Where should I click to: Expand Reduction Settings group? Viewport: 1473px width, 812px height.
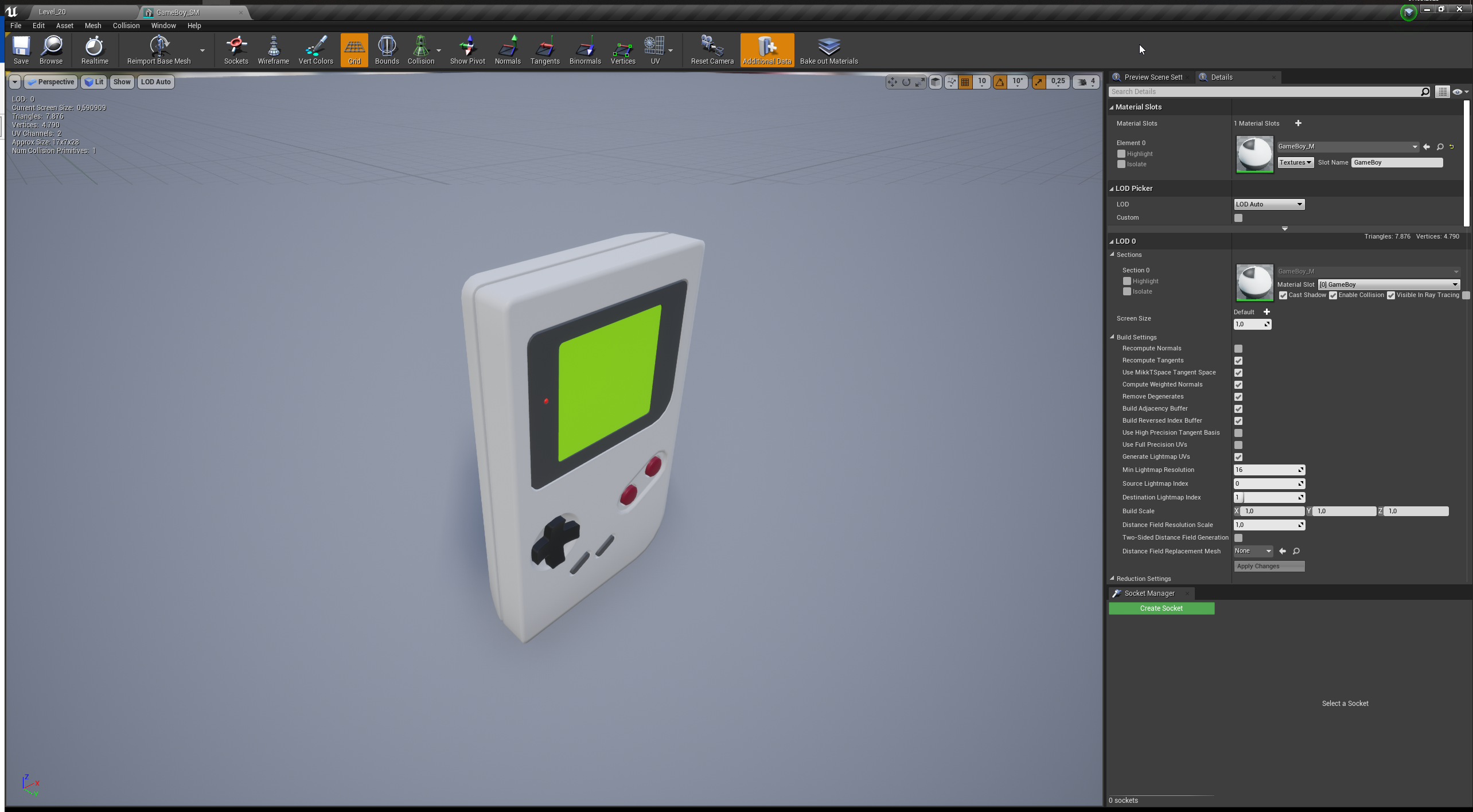(x=1112, y=579)
